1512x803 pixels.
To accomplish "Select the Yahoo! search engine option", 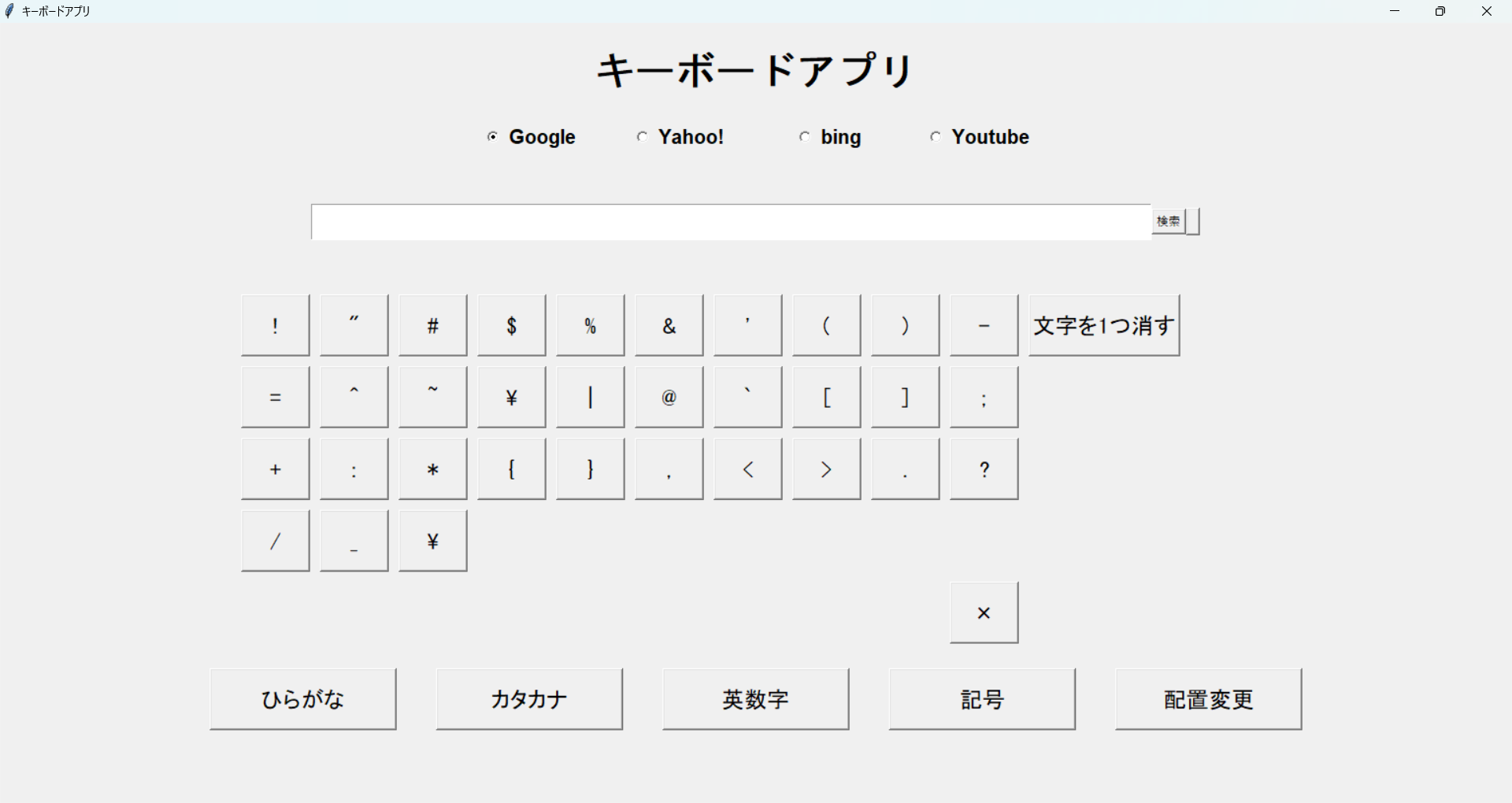I will pyautogui.click(x=643, y=137).
